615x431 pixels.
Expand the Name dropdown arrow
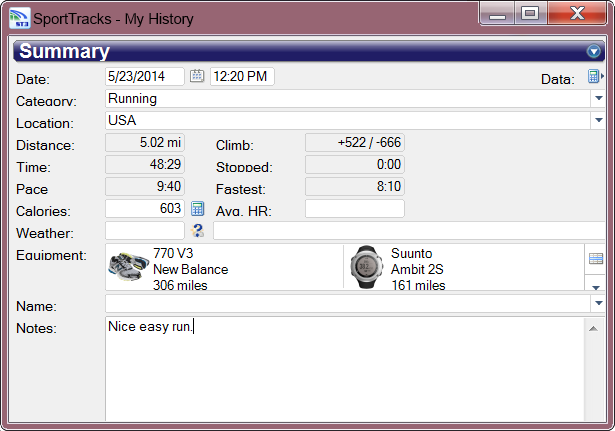coord(598,303)
